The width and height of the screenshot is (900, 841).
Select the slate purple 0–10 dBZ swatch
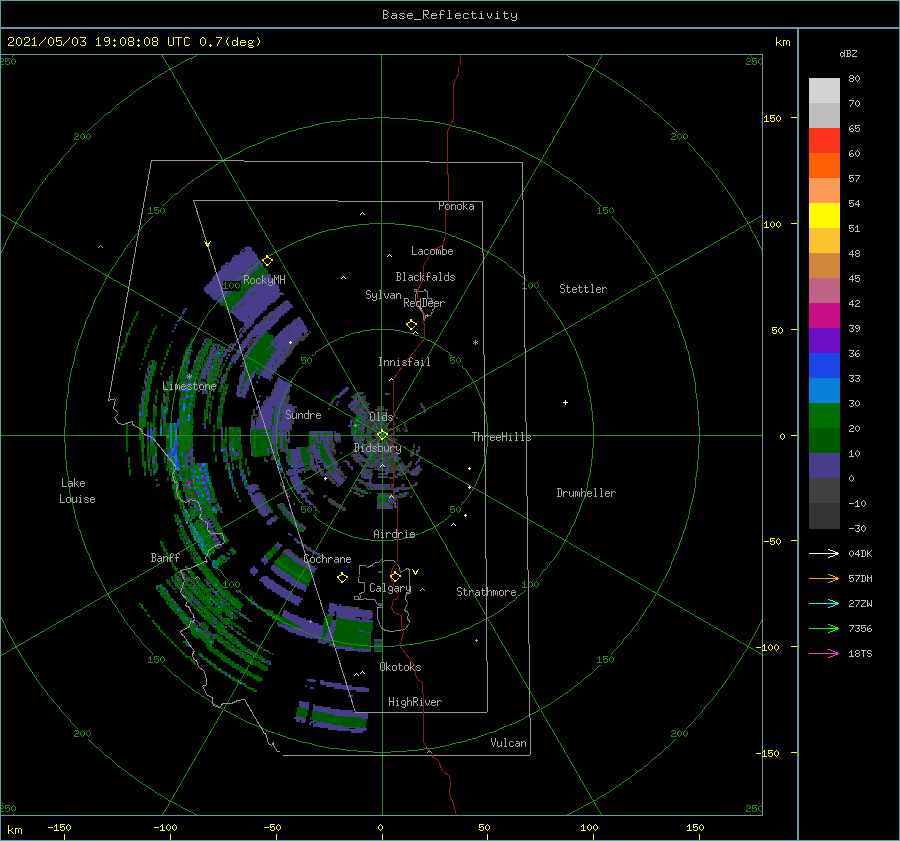click(x=824, y=466)
